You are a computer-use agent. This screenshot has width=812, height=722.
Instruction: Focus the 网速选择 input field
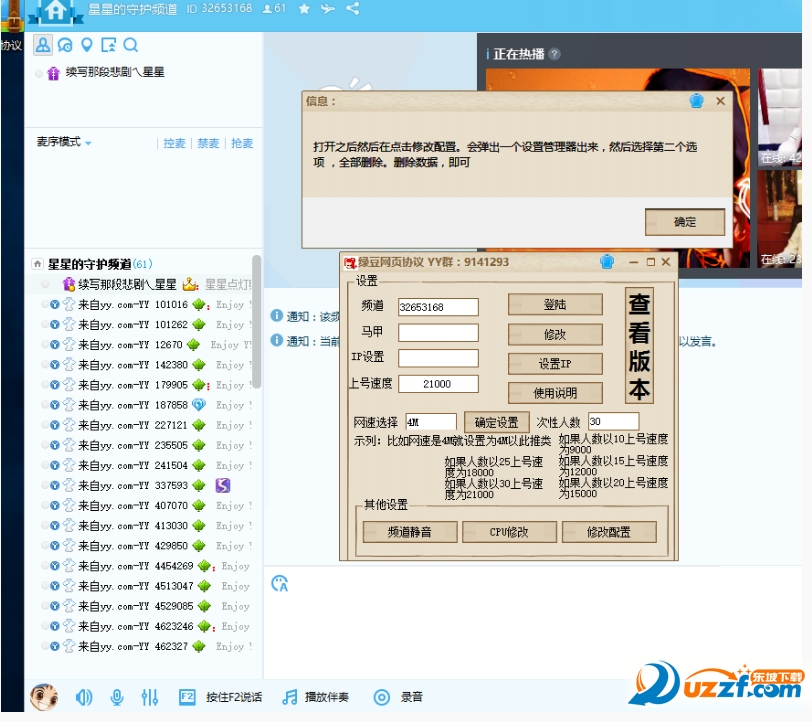(431, 422)
